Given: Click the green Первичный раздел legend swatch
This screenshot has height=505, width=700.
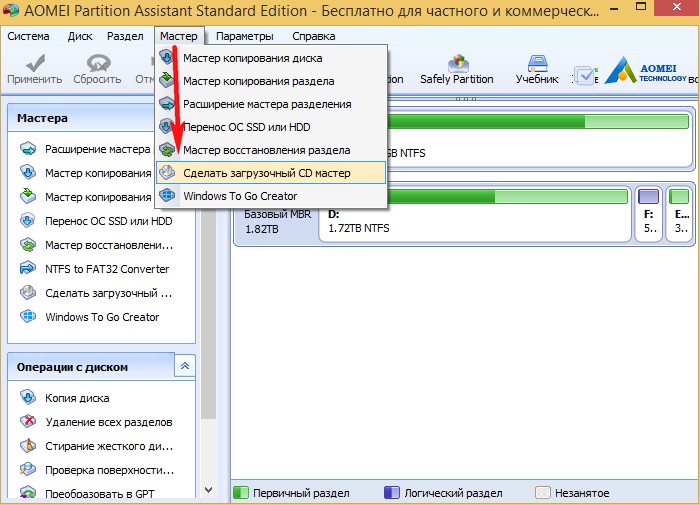Looking at the screenshot, I should point(241,493).
